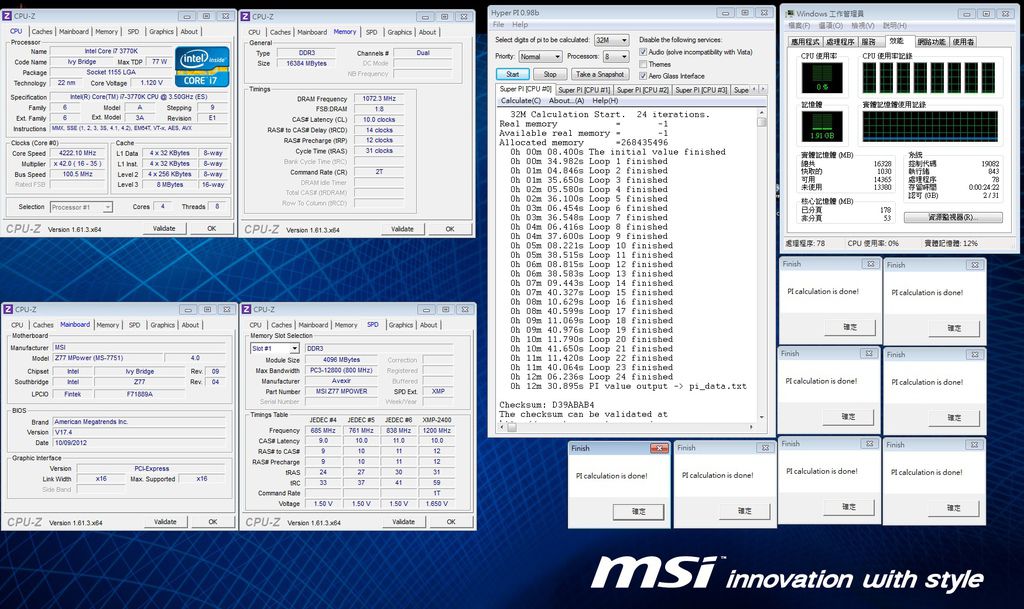Image resolution: width=1024 pixels, height=609 pixels.
Task: Open the File menu in Hyper PI
Action: coord(498,25)
